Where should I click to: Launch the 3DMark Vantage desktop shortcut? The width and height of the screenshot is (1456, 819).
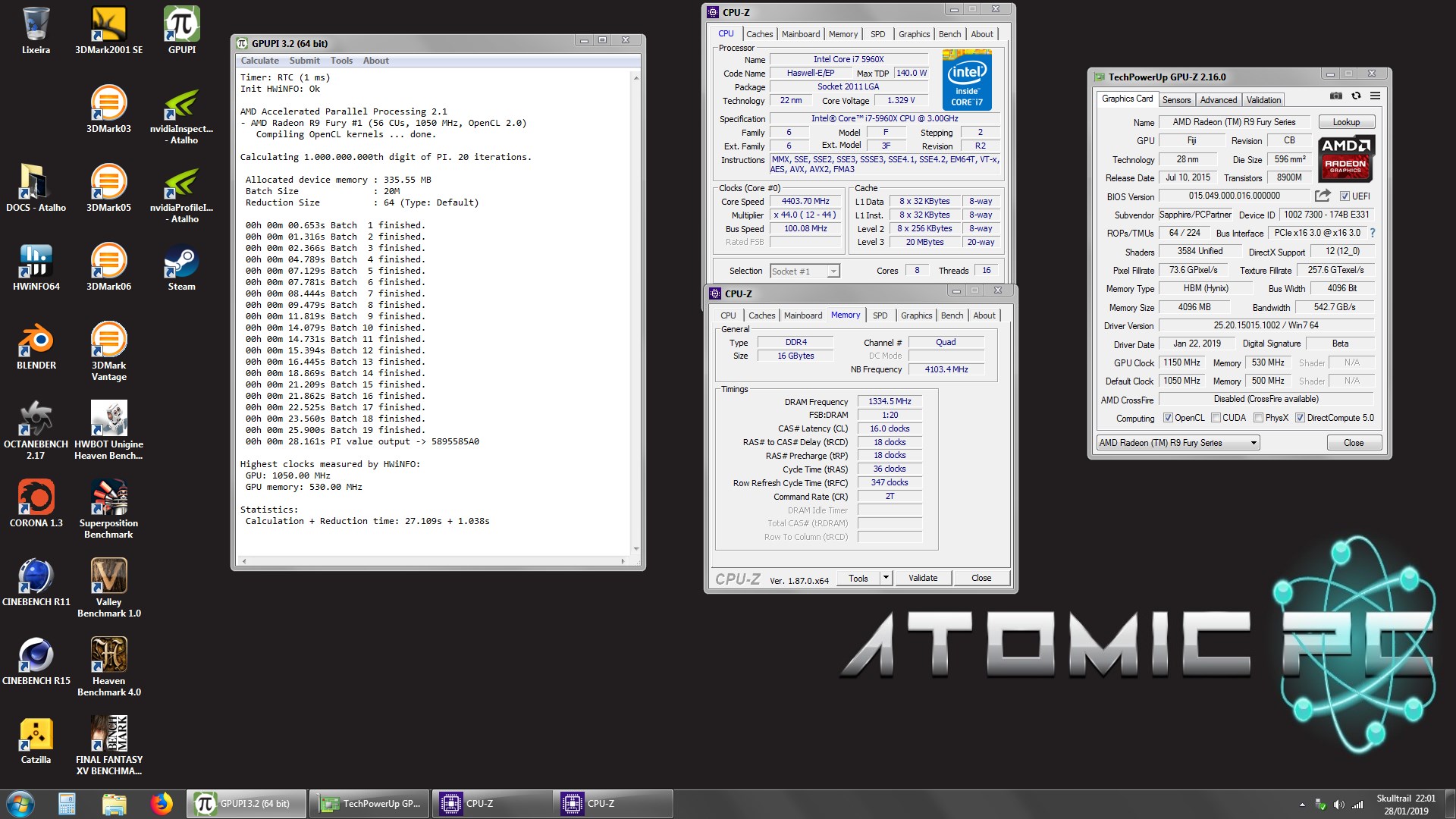click(x=108, y=352)
